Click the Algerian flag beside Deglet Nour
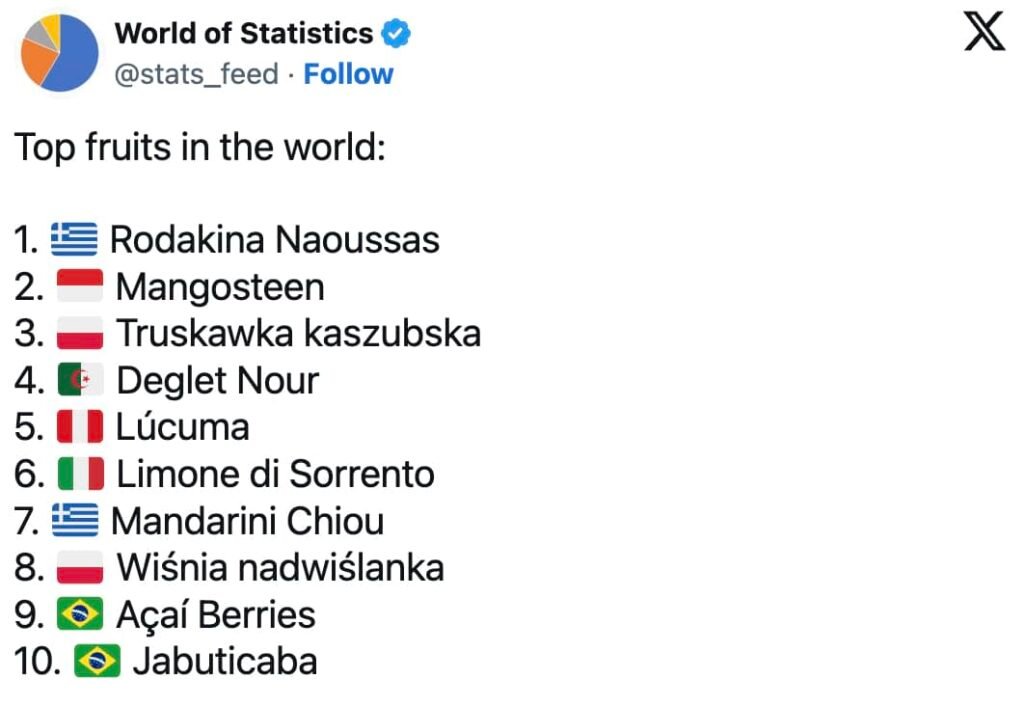The width and height of the screenshot is (1024, 706). coord(80,381)
